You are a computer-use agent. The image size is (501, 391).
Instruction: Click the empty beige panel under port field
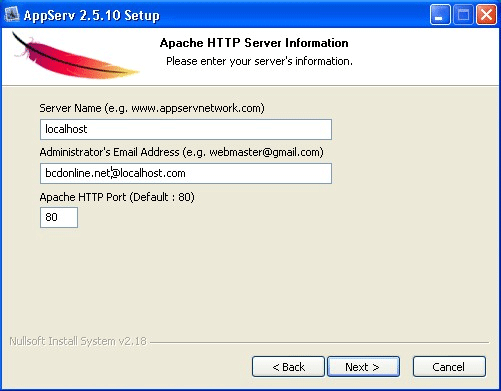coord(250,280)
